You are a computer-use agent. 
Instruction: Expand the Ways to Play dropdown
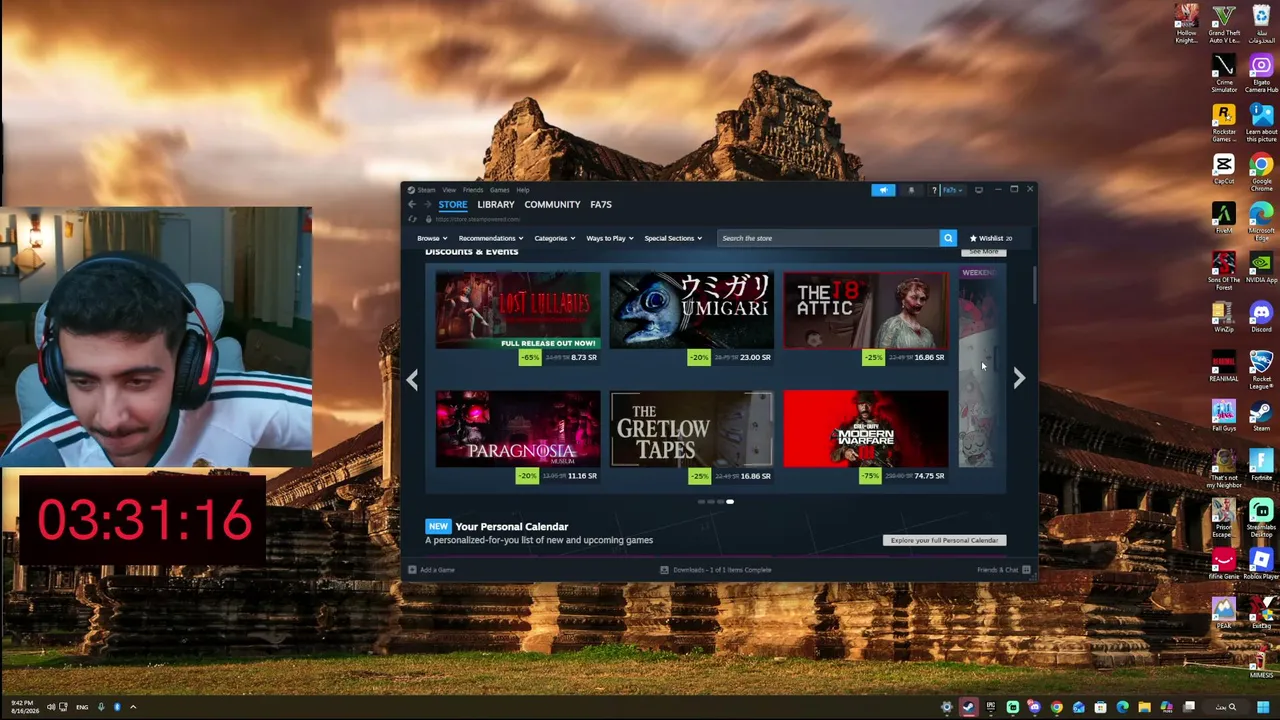pyautogui.click(x=610, y=238)
